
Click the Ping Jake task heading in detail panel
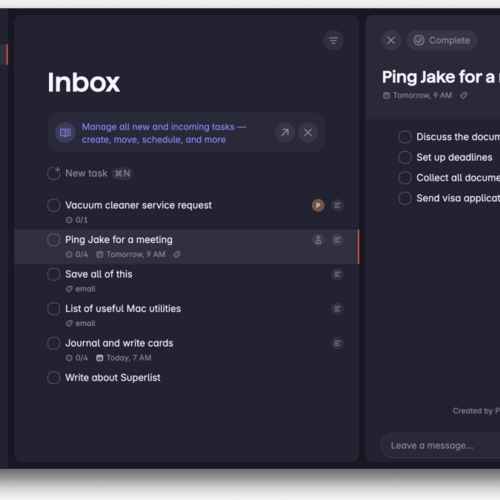coord(441,77)
